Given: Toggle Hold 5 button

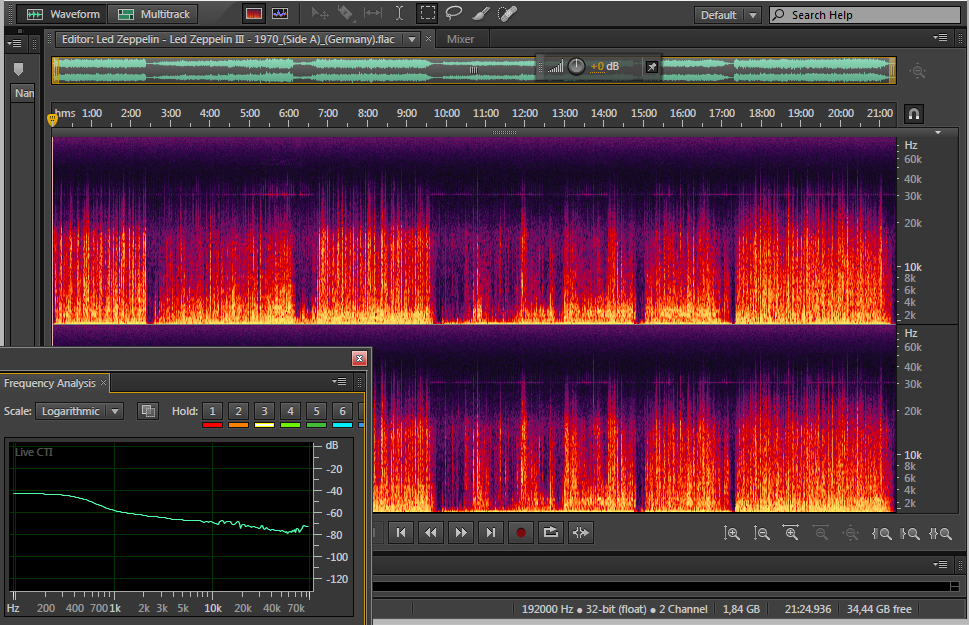Looking at the screenshot, I should click(316, 411).
